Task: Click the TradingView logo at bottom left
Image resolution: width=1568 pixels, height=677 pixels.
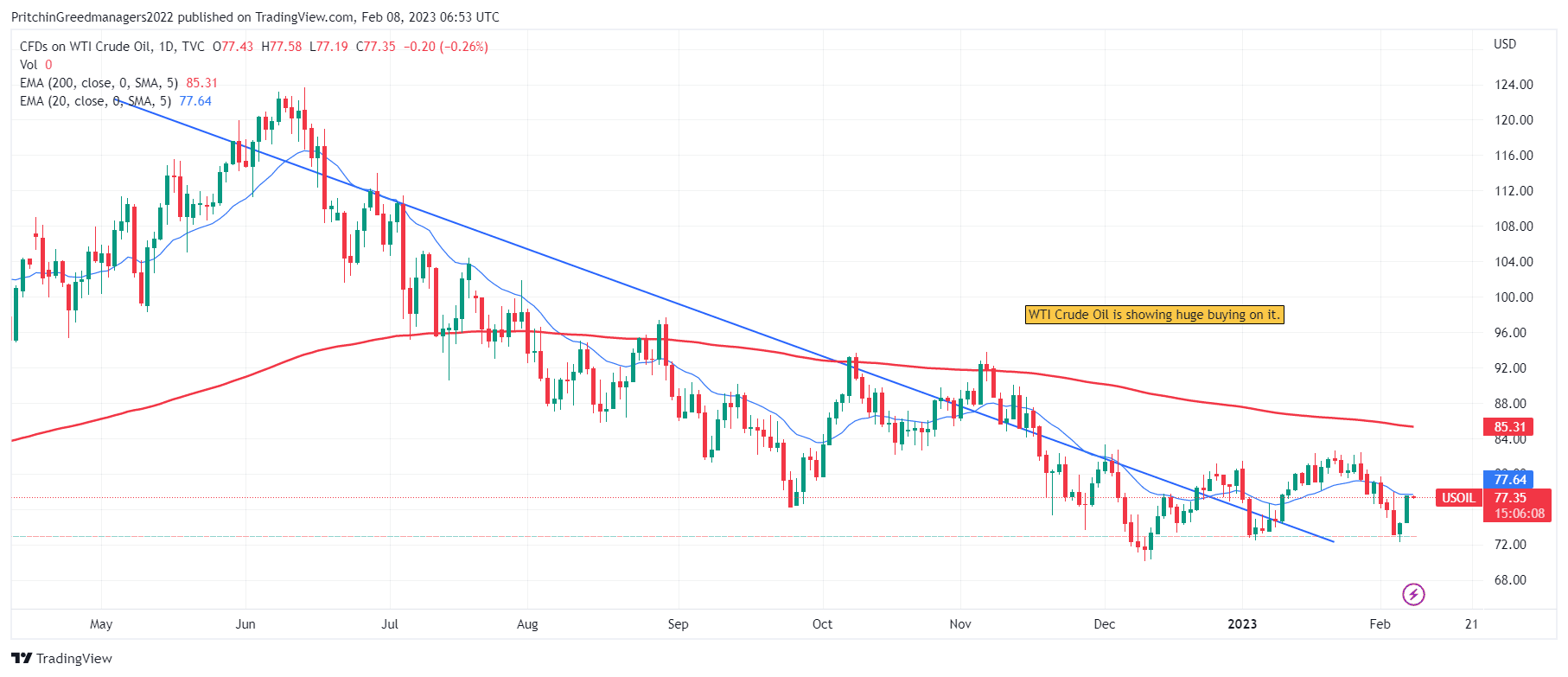Action: click(x=62, y=658)
